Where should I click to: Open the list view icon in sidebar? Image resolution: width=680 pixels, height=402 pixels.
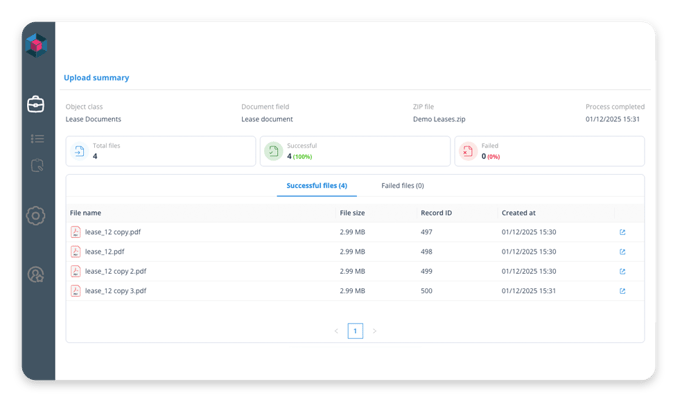coord(37,139)
